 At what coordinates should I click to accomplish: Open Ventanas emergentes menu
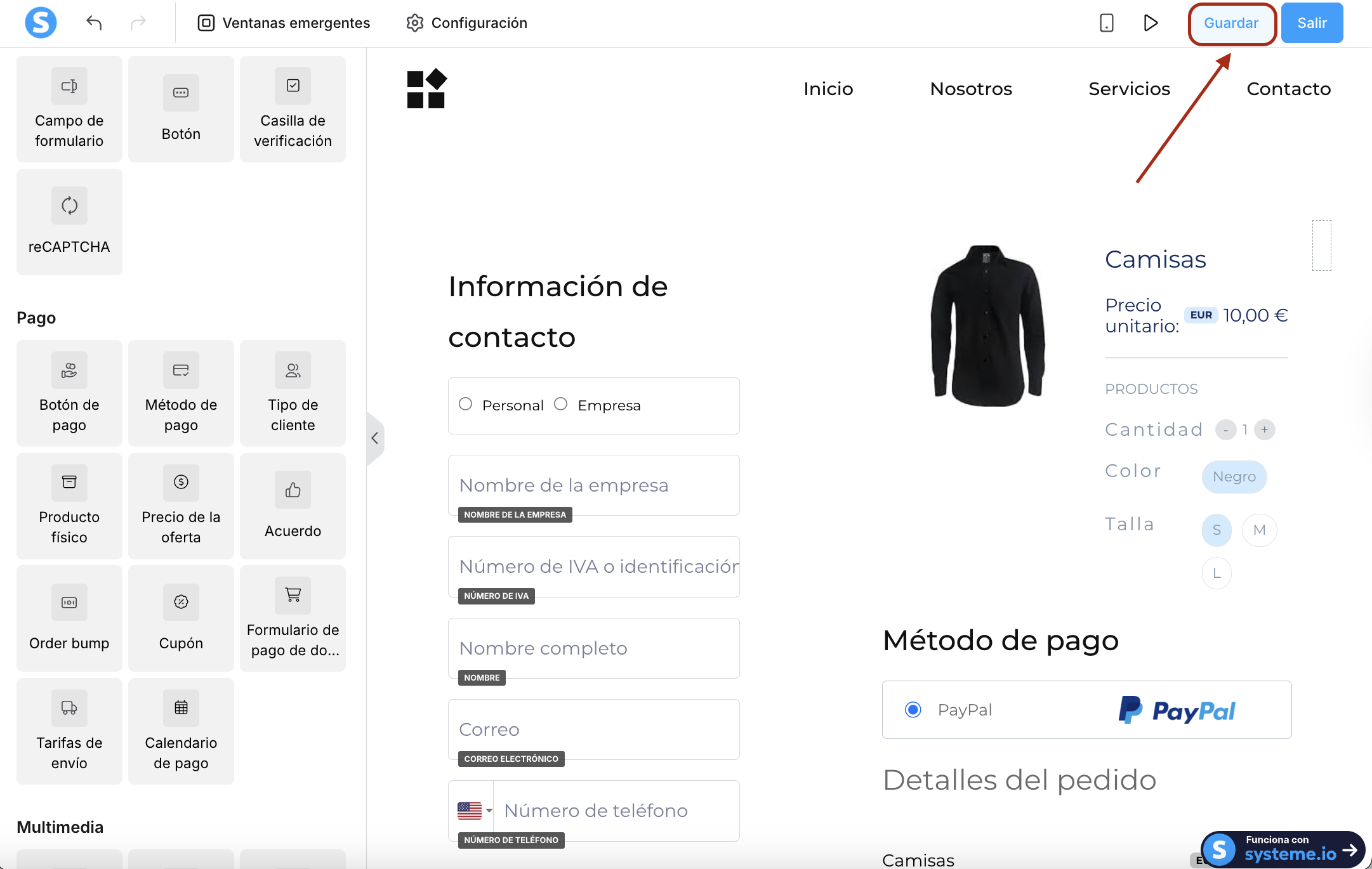tap(284, 23)
